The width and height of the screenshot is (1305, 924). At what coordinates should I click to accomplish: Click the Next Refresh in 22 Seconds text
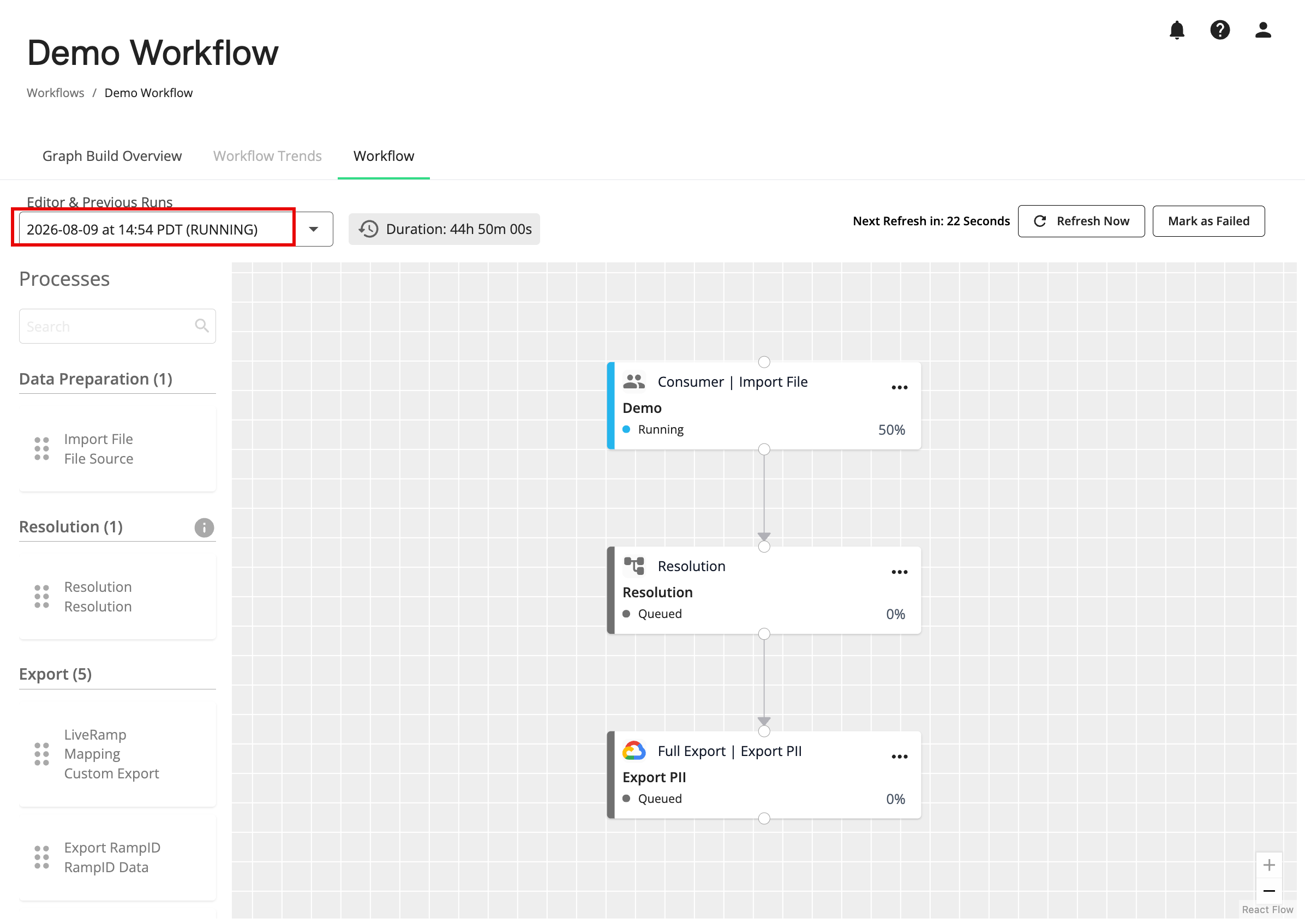tap(931, 221)
